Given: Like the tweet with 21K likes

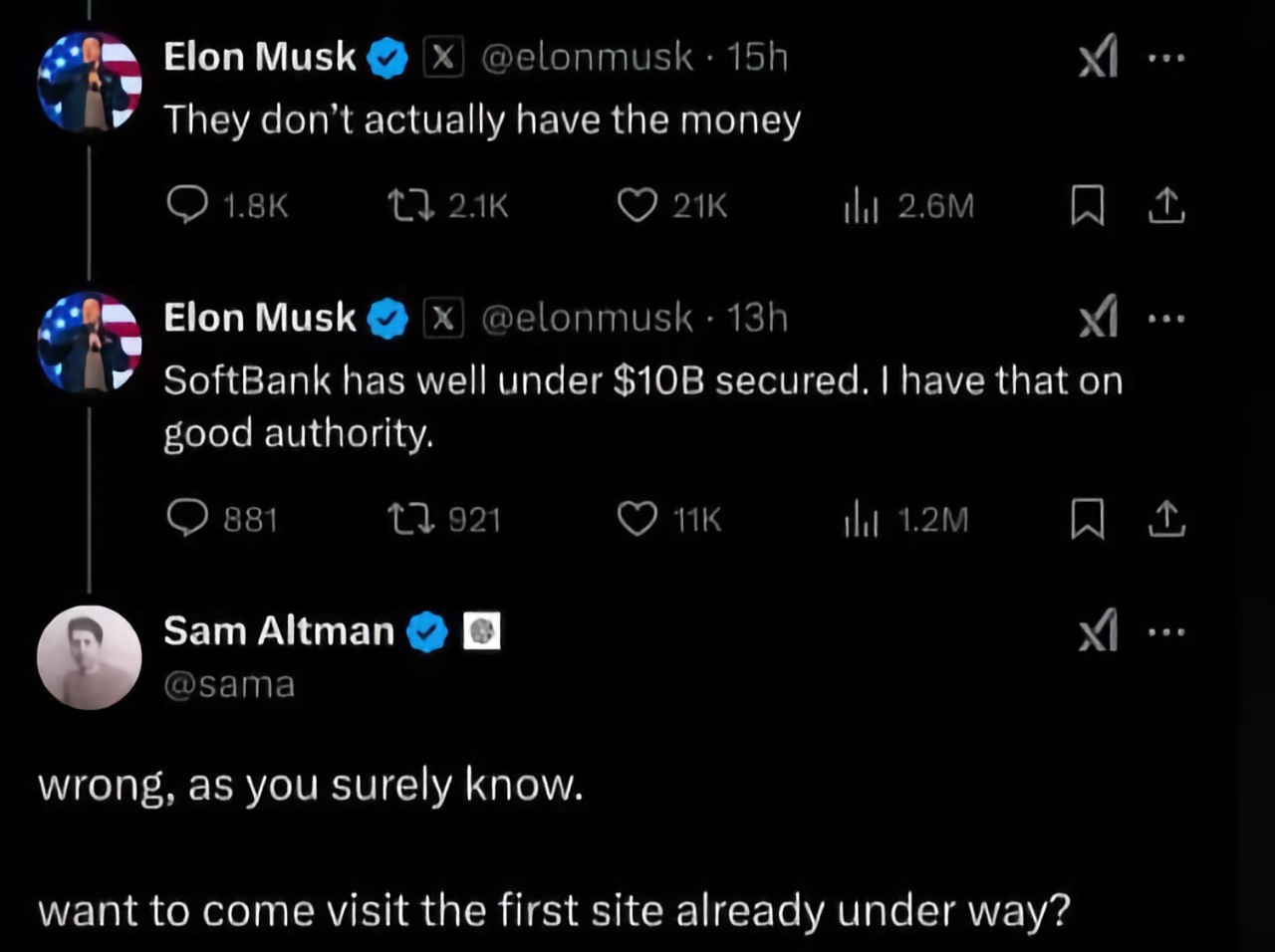Looking at the screenshot, I should coord(637,205).
